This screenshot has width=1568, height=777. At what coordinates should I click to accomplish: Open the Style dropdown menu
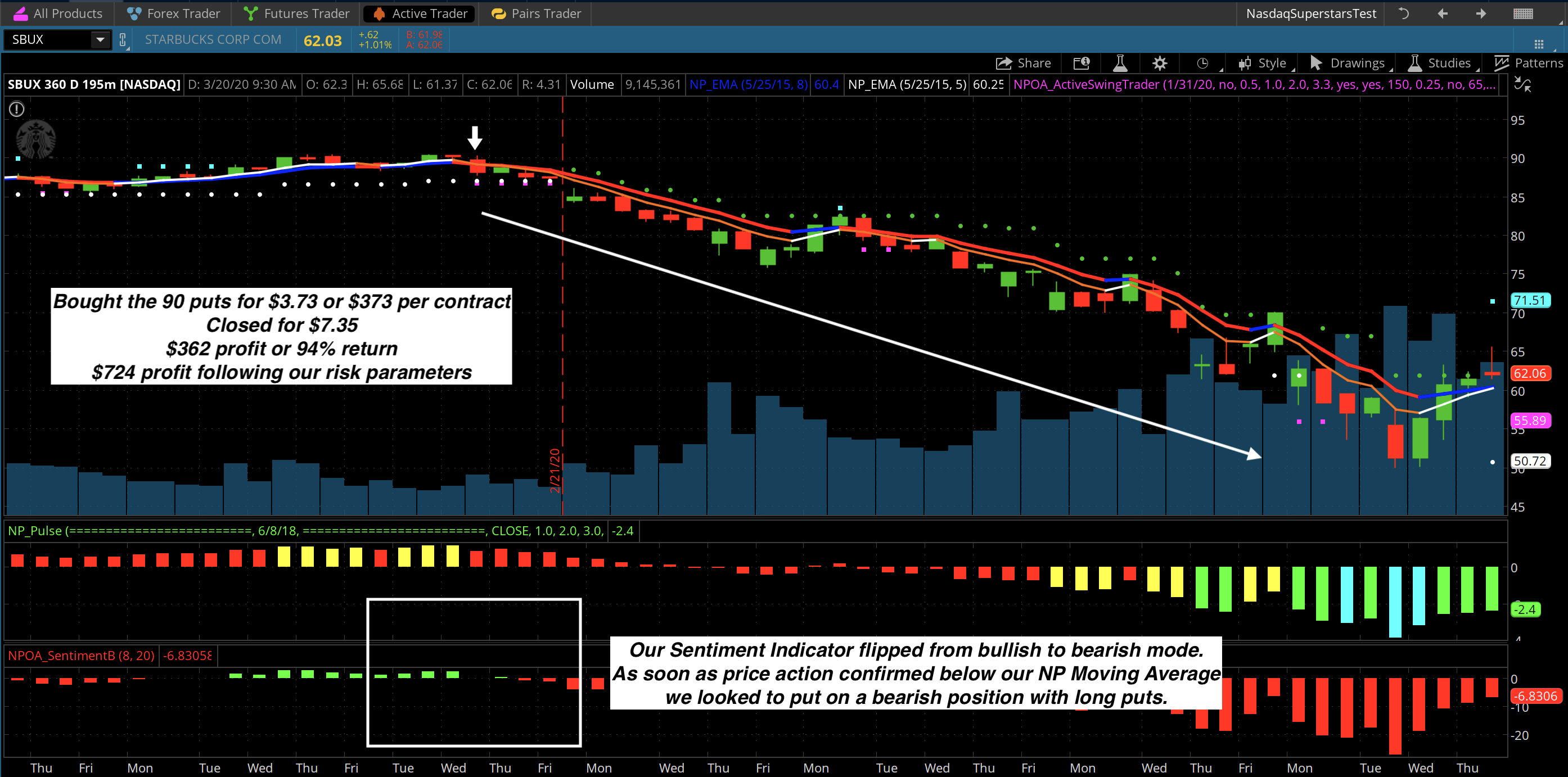coord(1263,64)
